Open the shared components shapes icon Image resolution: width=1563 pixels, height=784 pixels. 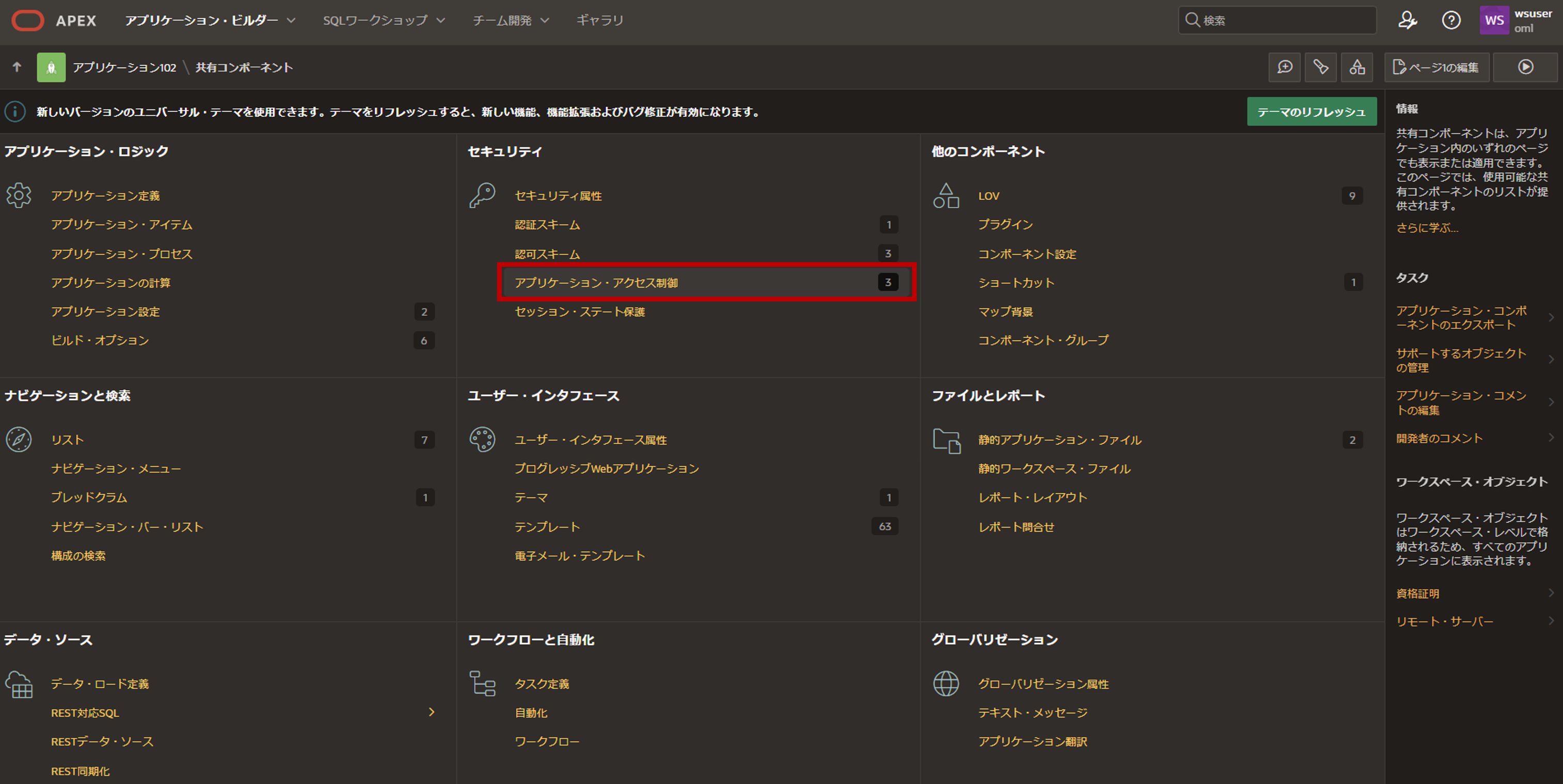[x=1357, y=67]
